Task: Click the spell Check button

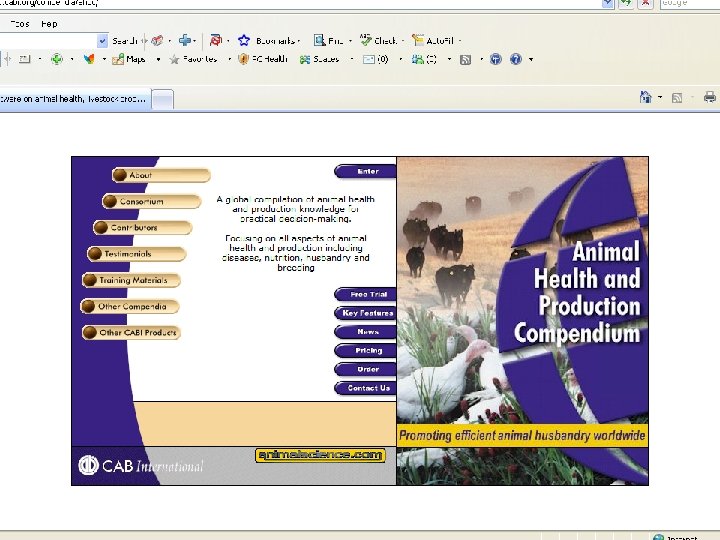Action: (x=378, y=40)
